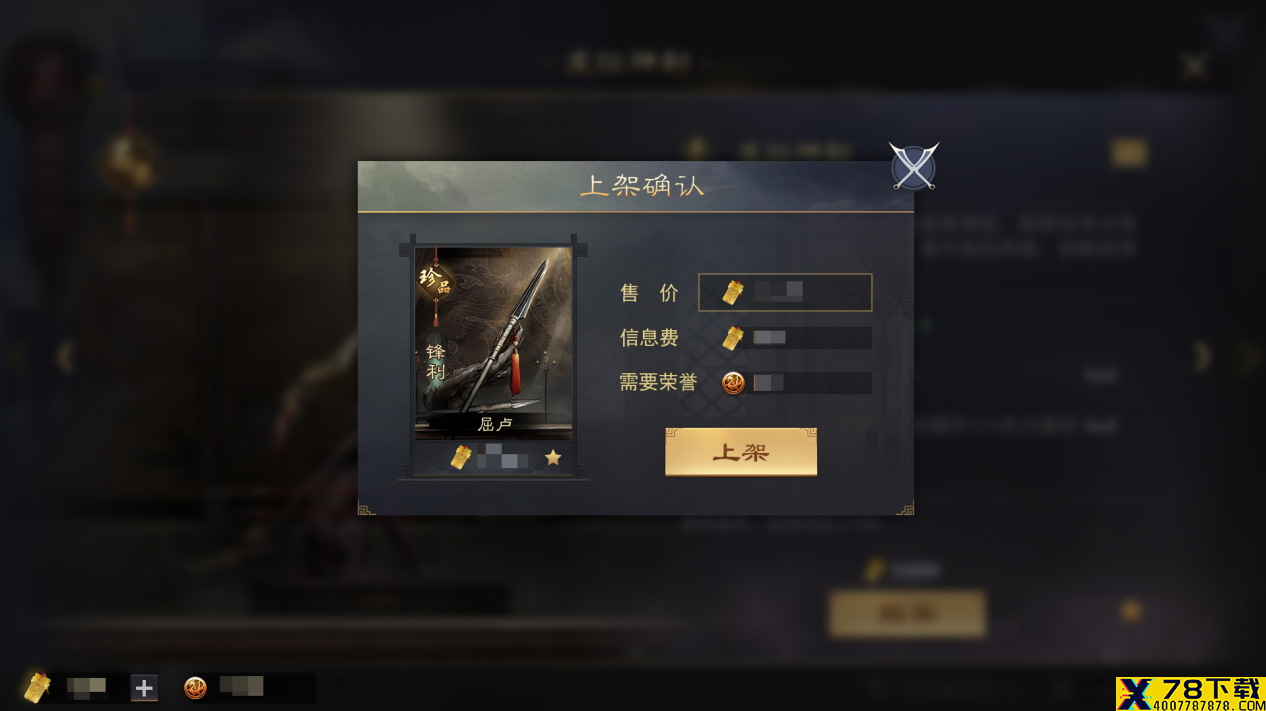Add currency with the bottom-left plus button

point(144,687)
